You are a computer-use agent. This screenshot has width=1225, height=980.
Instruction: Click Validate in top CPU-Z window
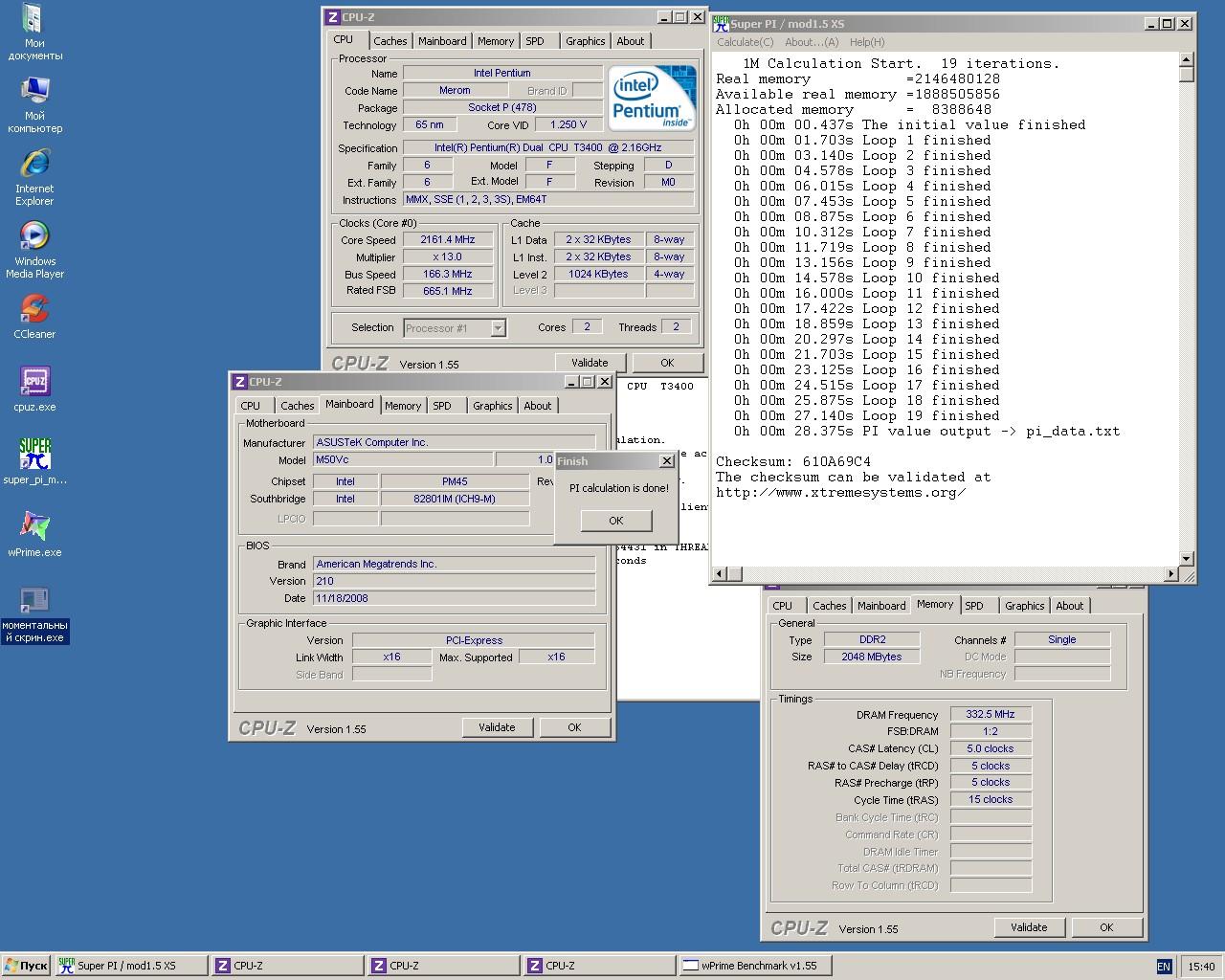pyautogui.click(x=590, y=363)
